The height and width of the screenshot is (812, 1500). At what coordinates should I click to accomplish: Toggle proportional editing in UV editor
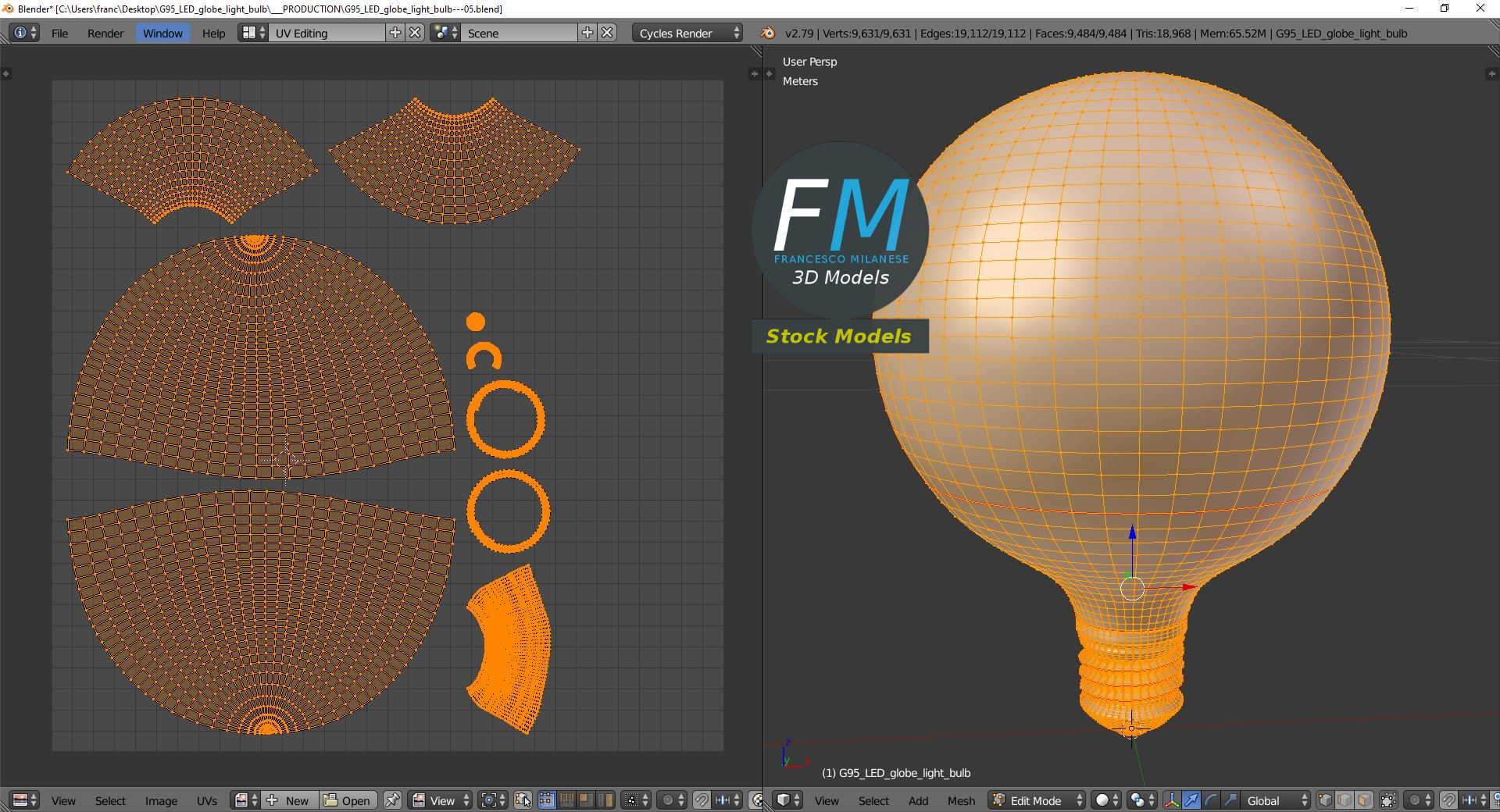(x=672, y=800)
